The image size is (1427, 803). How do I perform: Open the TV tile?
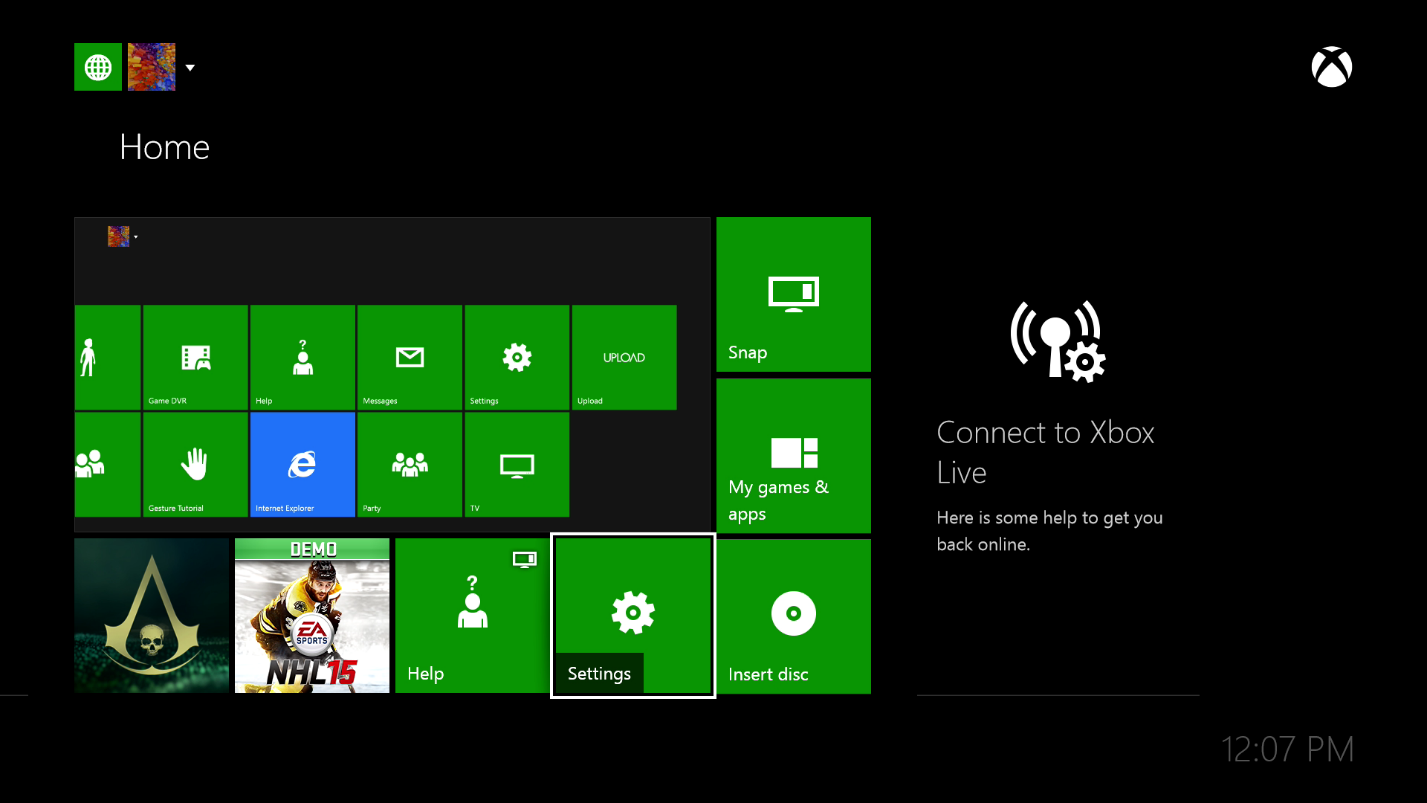coord(517,465)
